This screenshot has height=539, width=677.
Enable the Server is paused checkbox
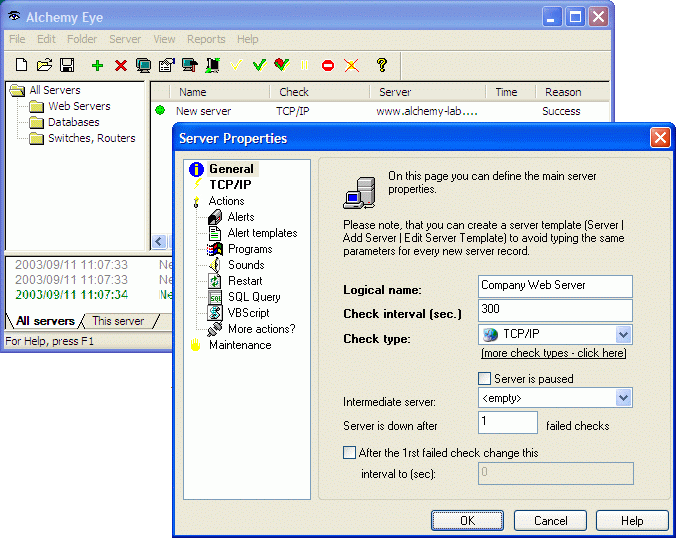[x=485, y=379]
